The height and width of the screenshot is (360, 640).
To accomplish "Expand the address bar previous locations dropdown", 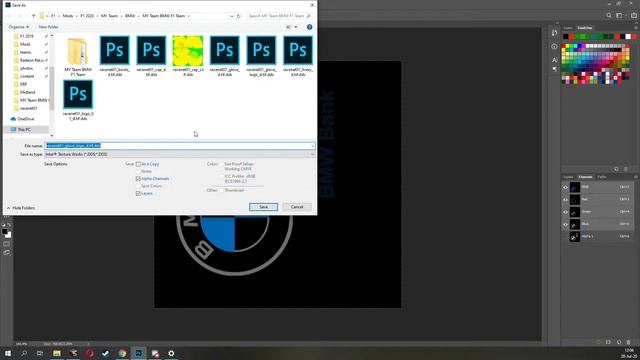I will point(232,16).
